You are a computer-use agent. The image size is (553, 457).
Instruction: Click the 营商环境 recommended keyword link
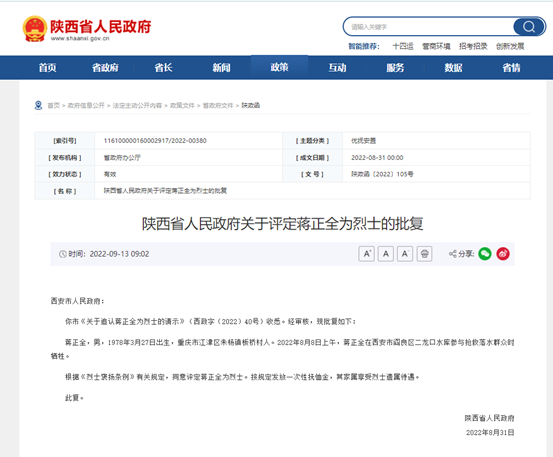tap(436, 46)
